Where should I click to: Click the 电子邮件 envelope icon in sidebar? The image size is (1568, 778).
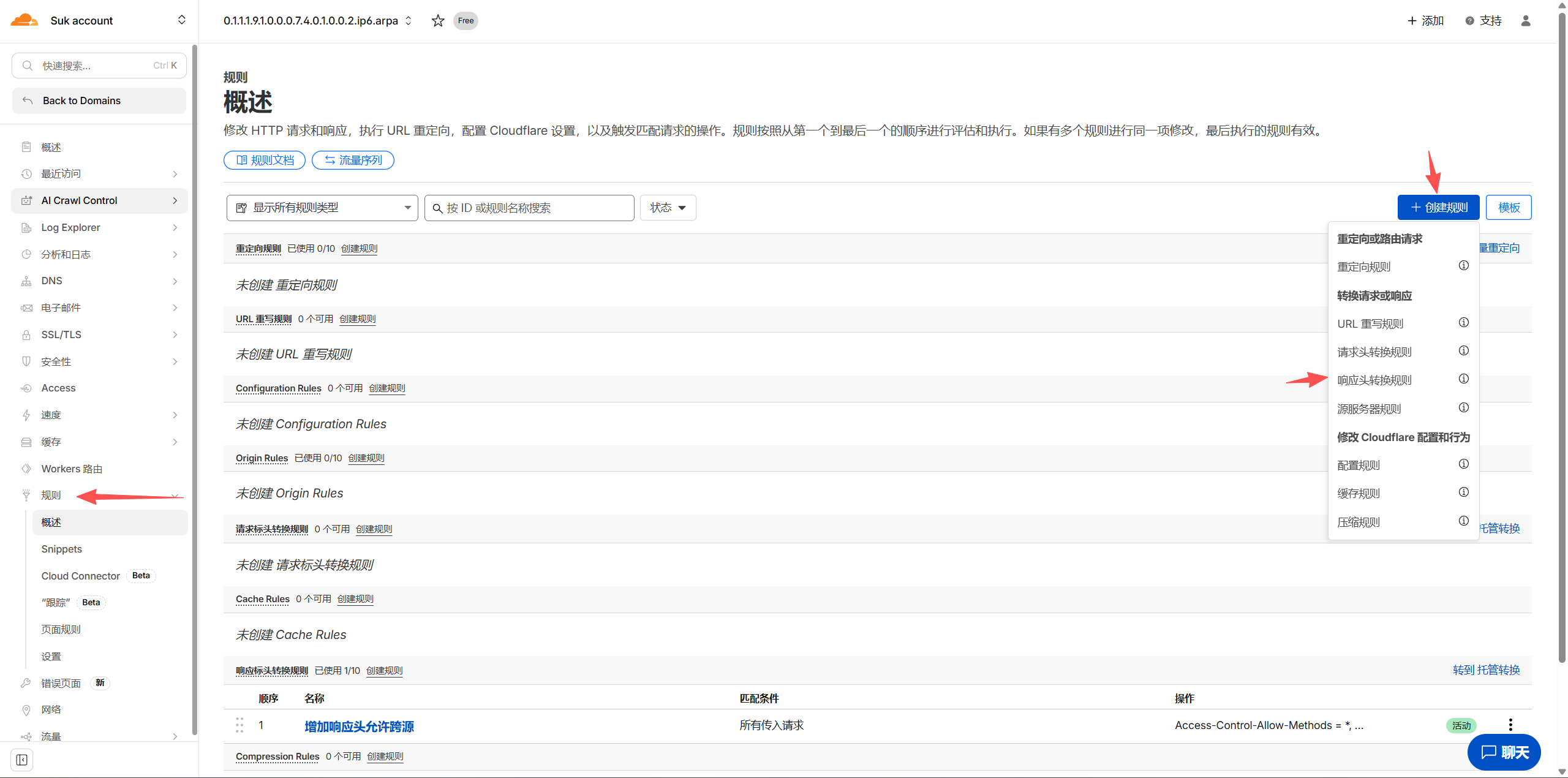[26, 308]
